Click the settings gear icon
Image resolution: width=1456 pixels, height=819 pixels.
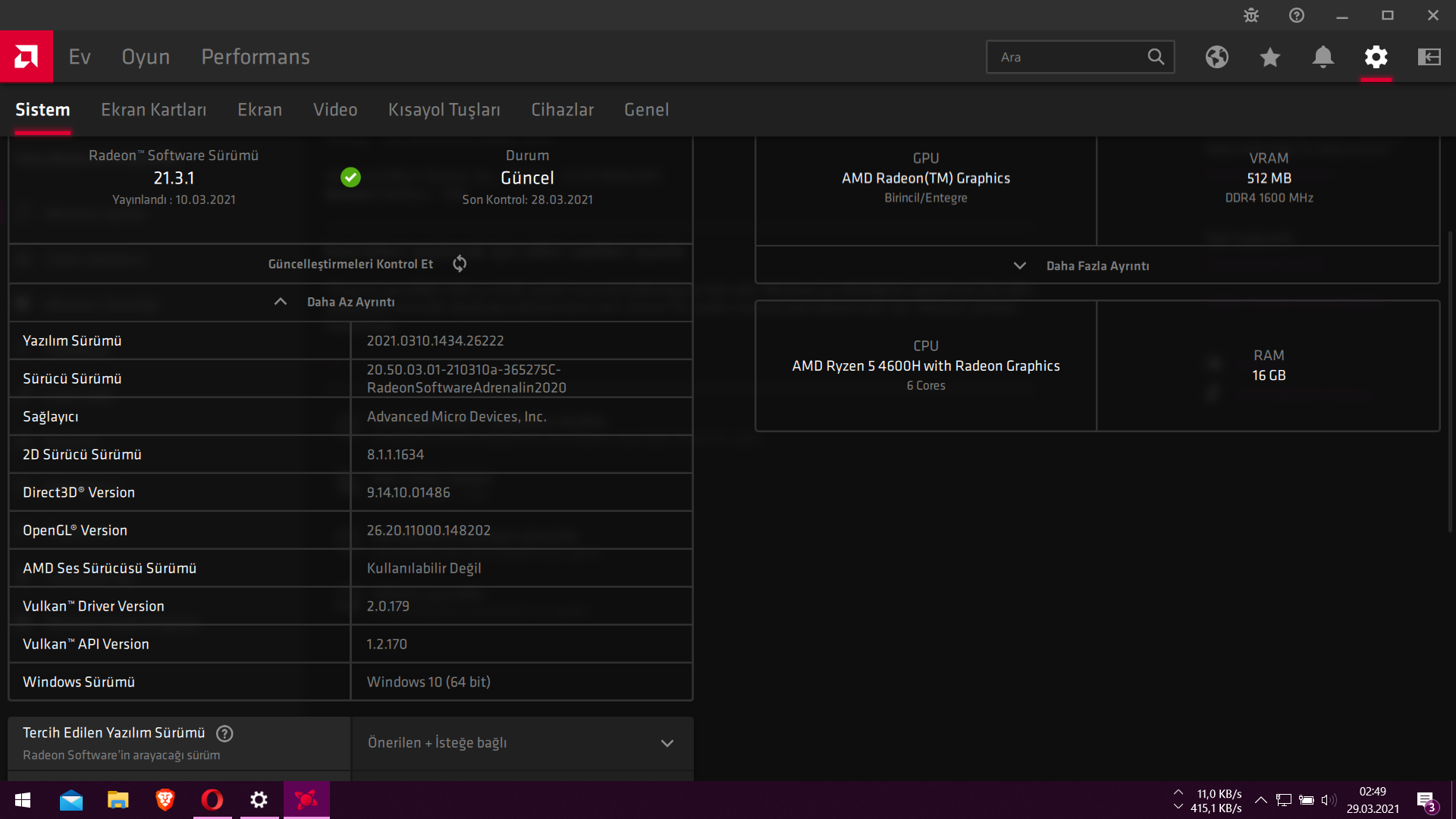coord(1376,57)
